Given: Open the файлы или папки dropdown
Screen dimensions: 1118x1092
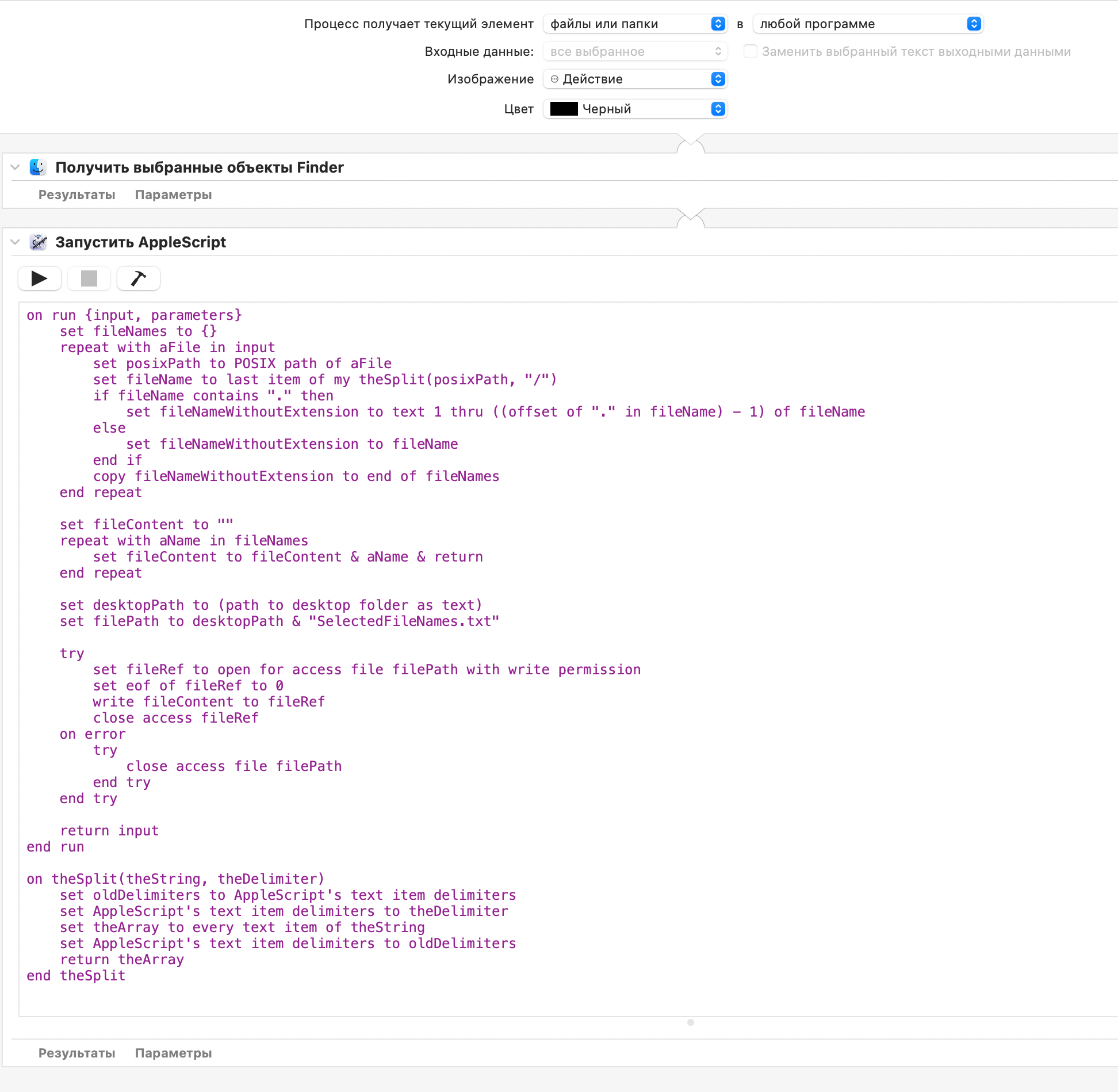Looking at the screenshot, I should click(x=635, y=24).
